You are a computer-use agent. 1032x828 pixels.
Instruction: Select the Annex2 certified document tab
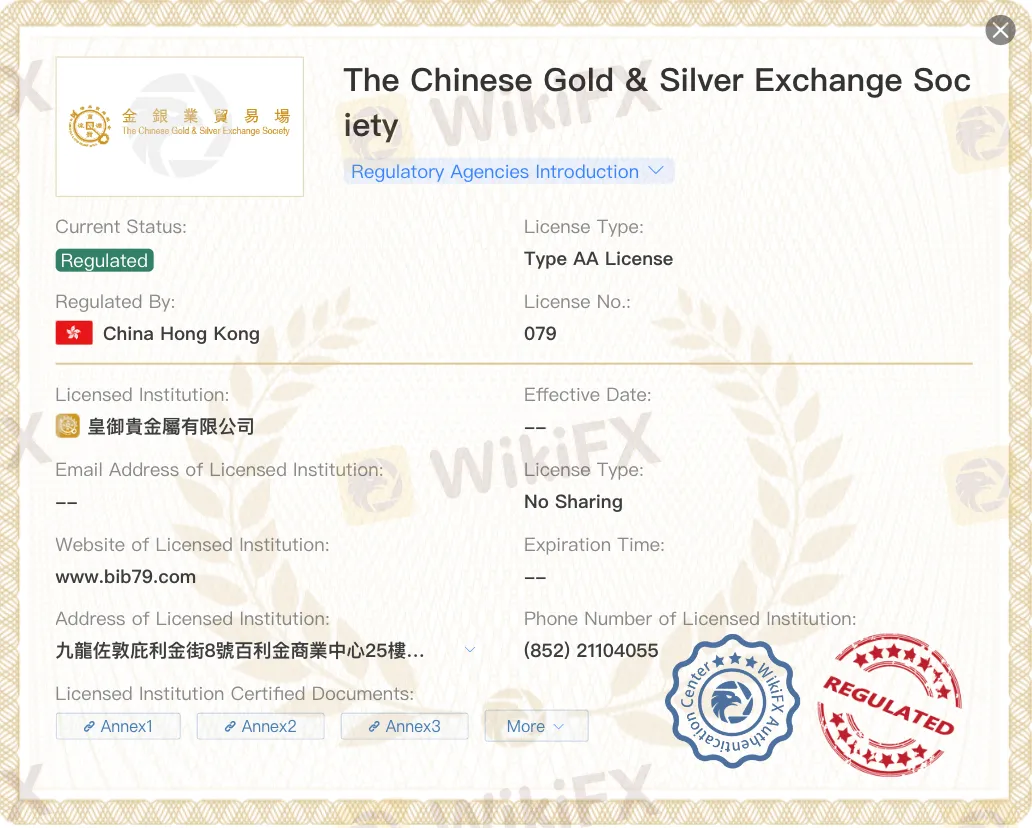[260, 726]
